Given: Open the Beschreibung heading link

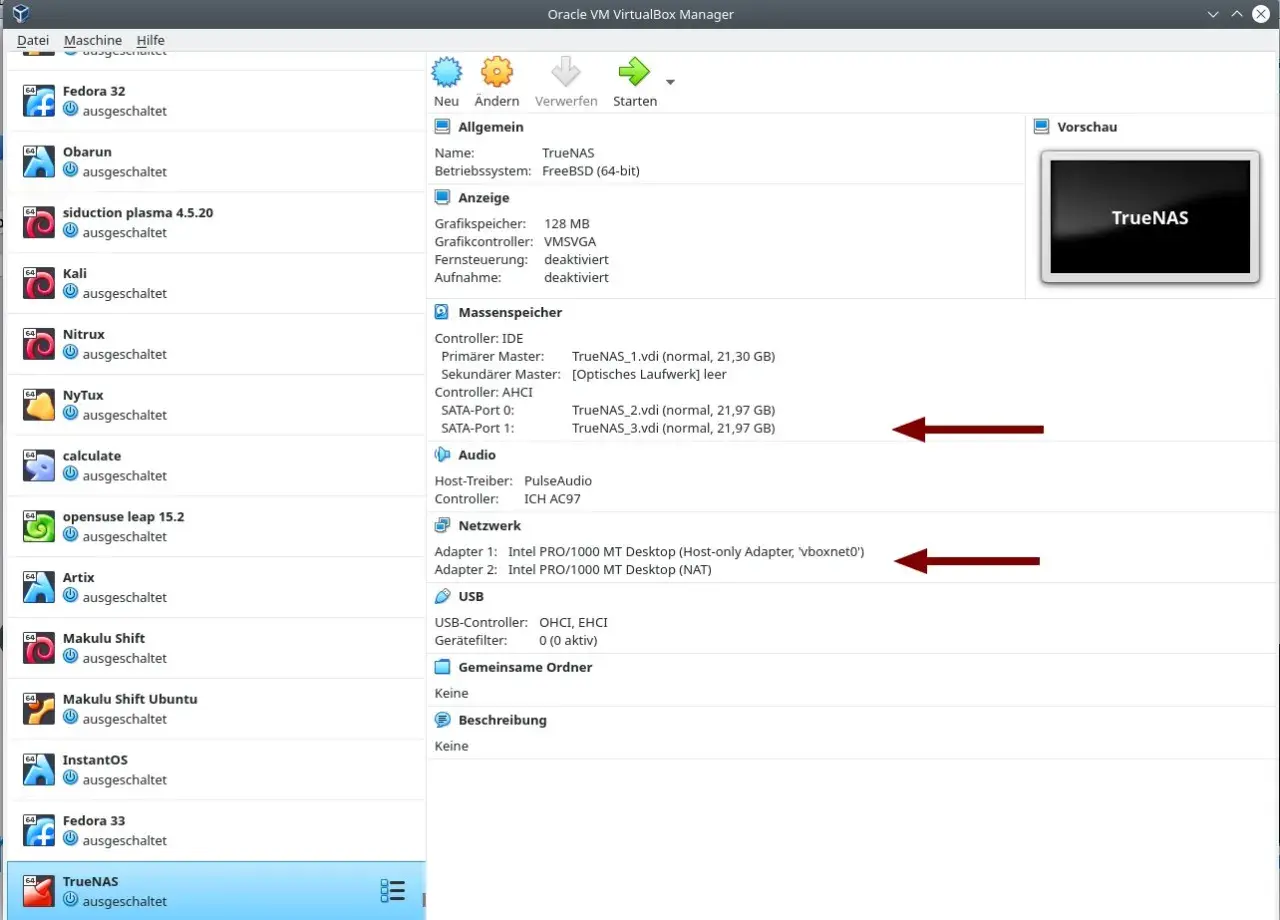Looking at the screenshot, I should [502, 720].
